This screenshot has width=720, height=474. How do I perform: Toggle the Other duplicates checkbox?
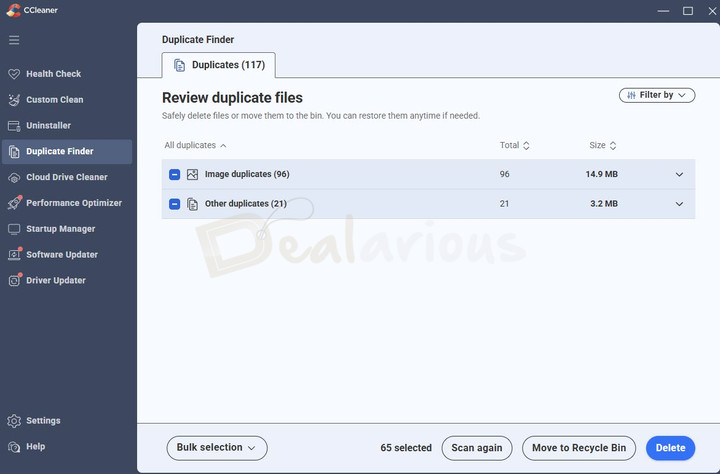click(174, 204)
